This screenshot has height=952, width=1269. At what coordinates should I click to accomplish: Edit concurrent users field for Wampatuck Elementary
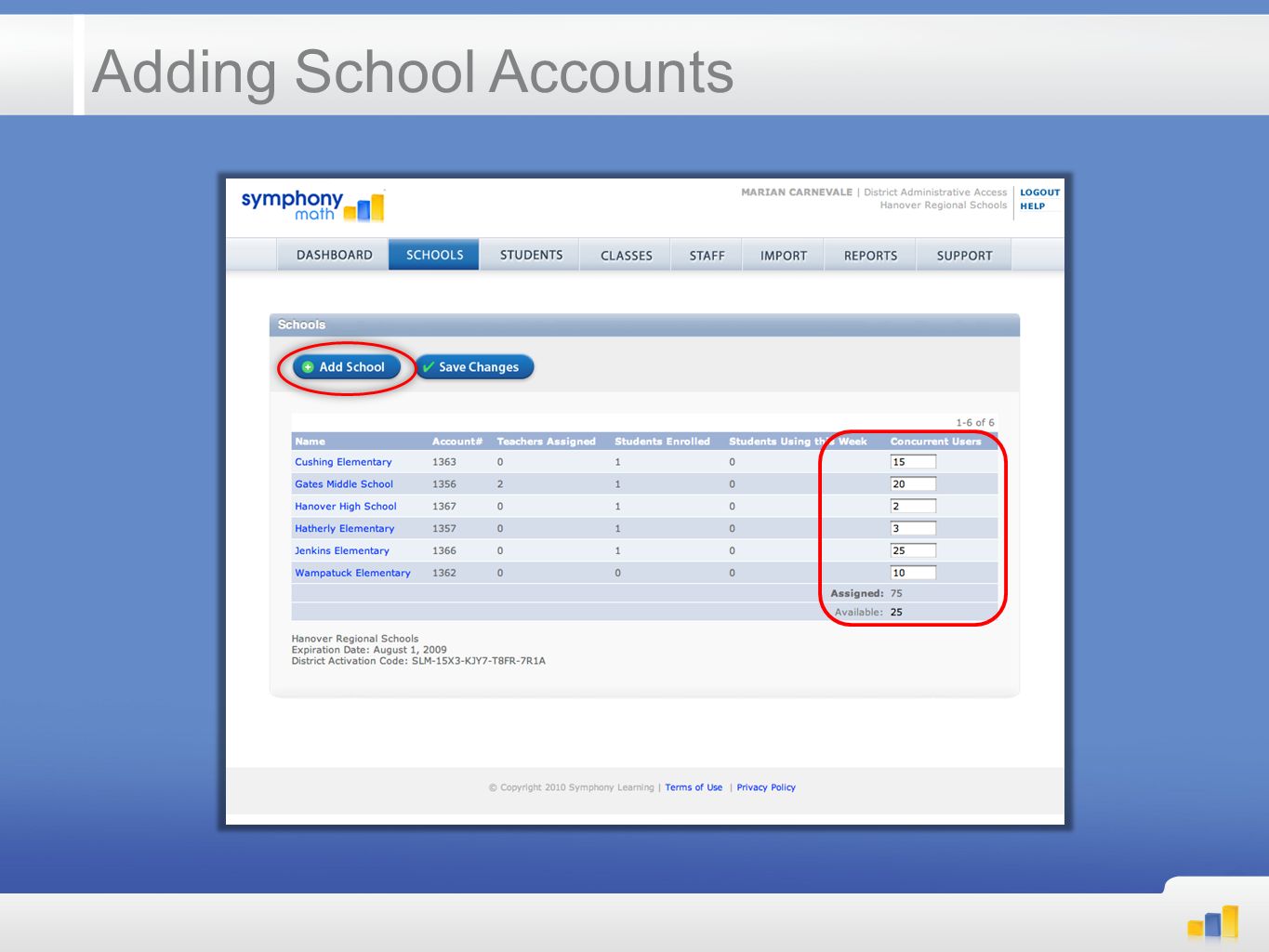coord(913,574)
